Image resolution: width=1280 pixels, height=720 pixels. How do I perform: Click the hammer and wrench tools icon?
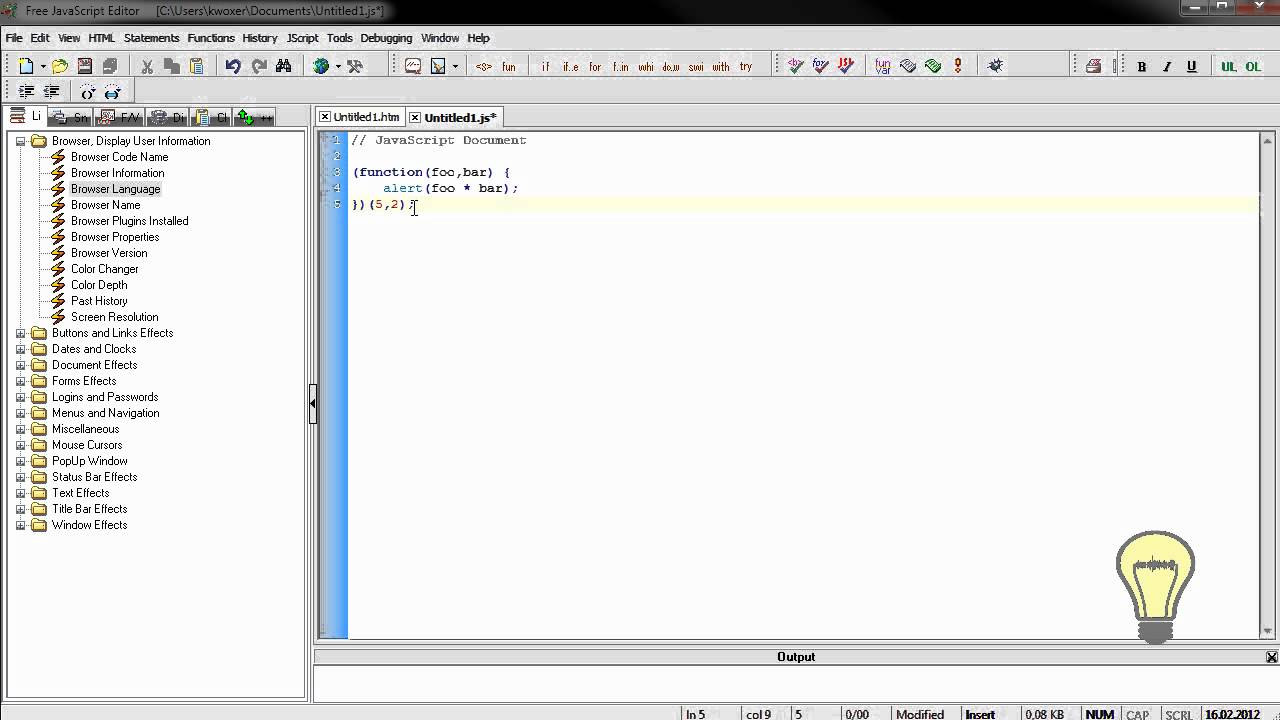(x=355, y=66)
